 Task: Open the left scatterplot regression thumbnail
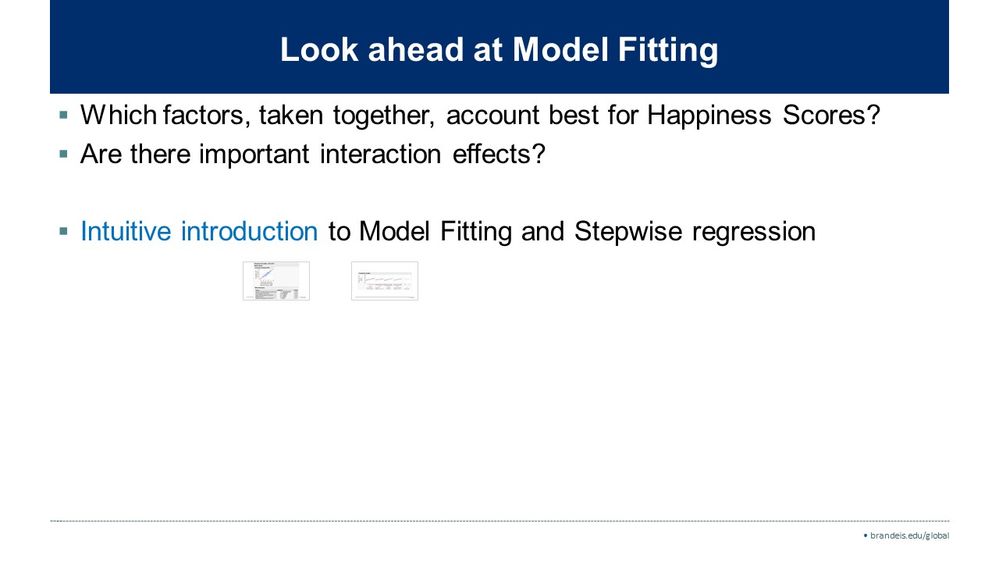(276, 281)
